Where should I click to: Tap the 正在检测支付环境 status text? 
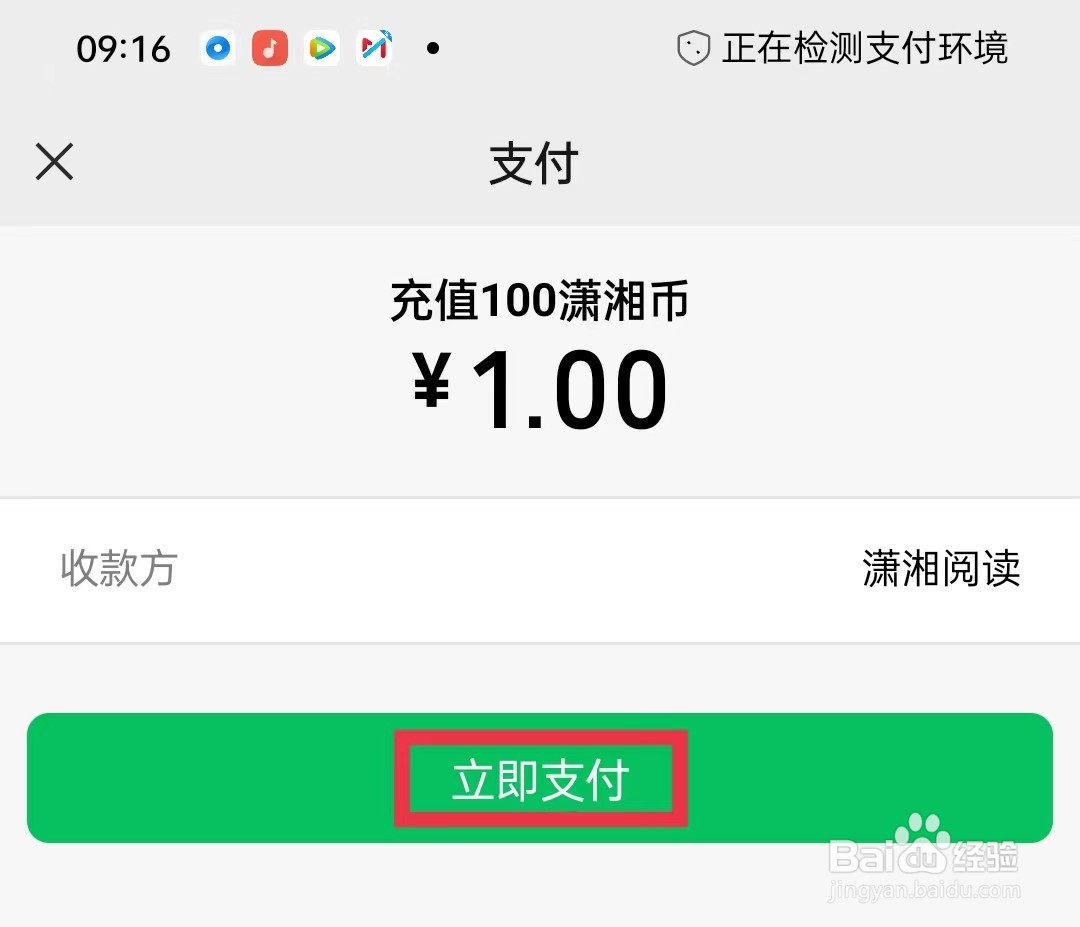(865, 48)
